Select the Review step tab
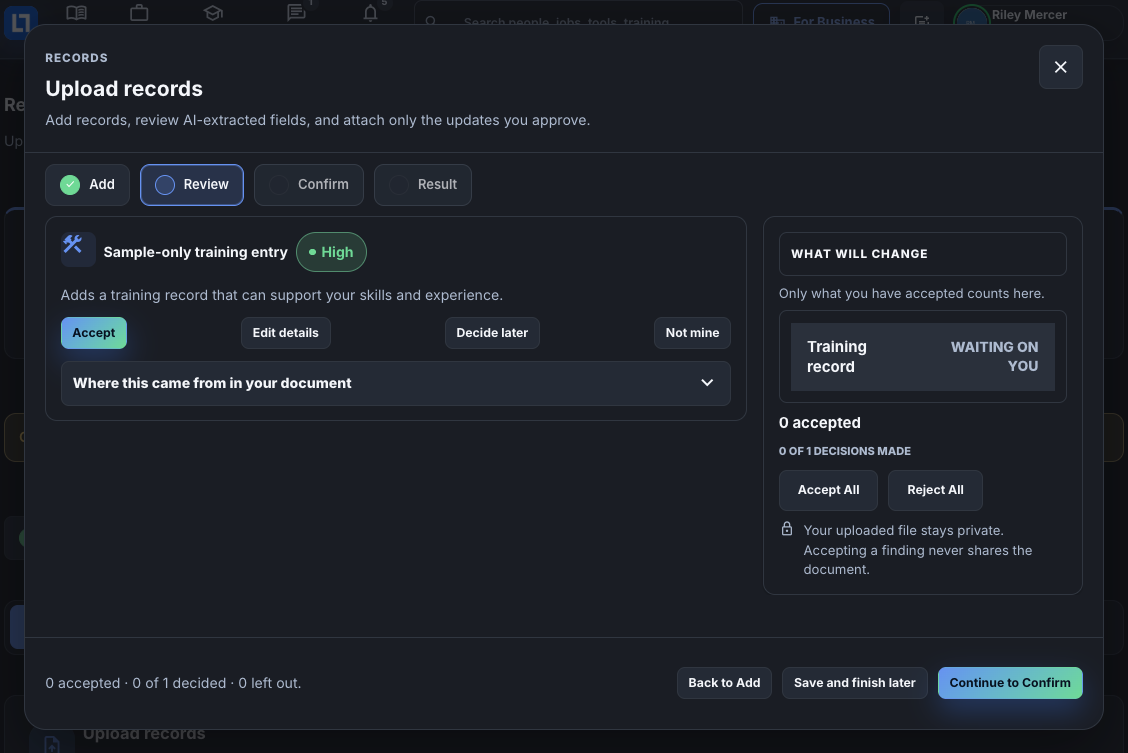1128x753 pixels. pyautogui.click(x=191, y=185)
